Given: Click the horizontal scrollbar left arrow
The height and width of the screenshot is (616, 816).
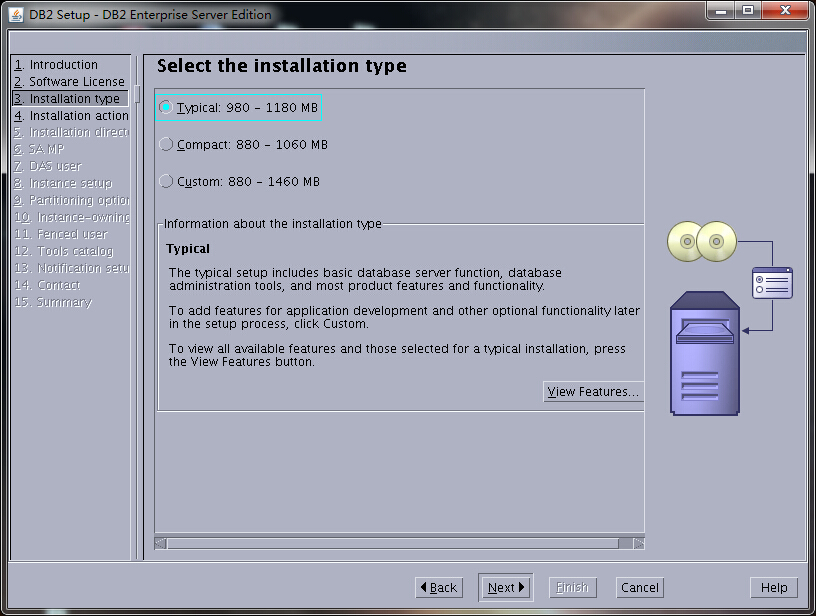Looking at the screenshot, I should (161, 543).
